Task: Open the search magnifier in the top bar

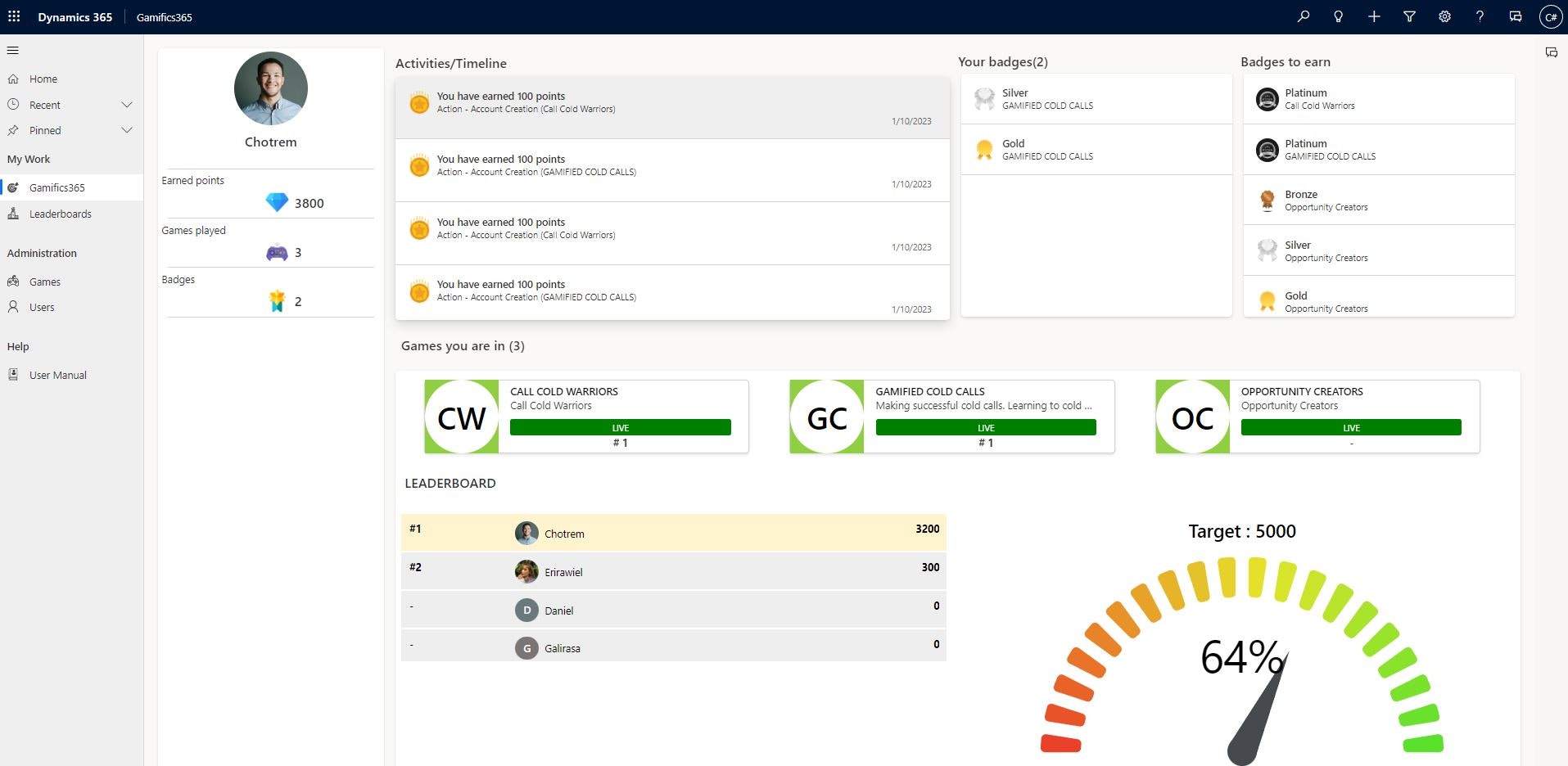Action: coord(1303,16)
